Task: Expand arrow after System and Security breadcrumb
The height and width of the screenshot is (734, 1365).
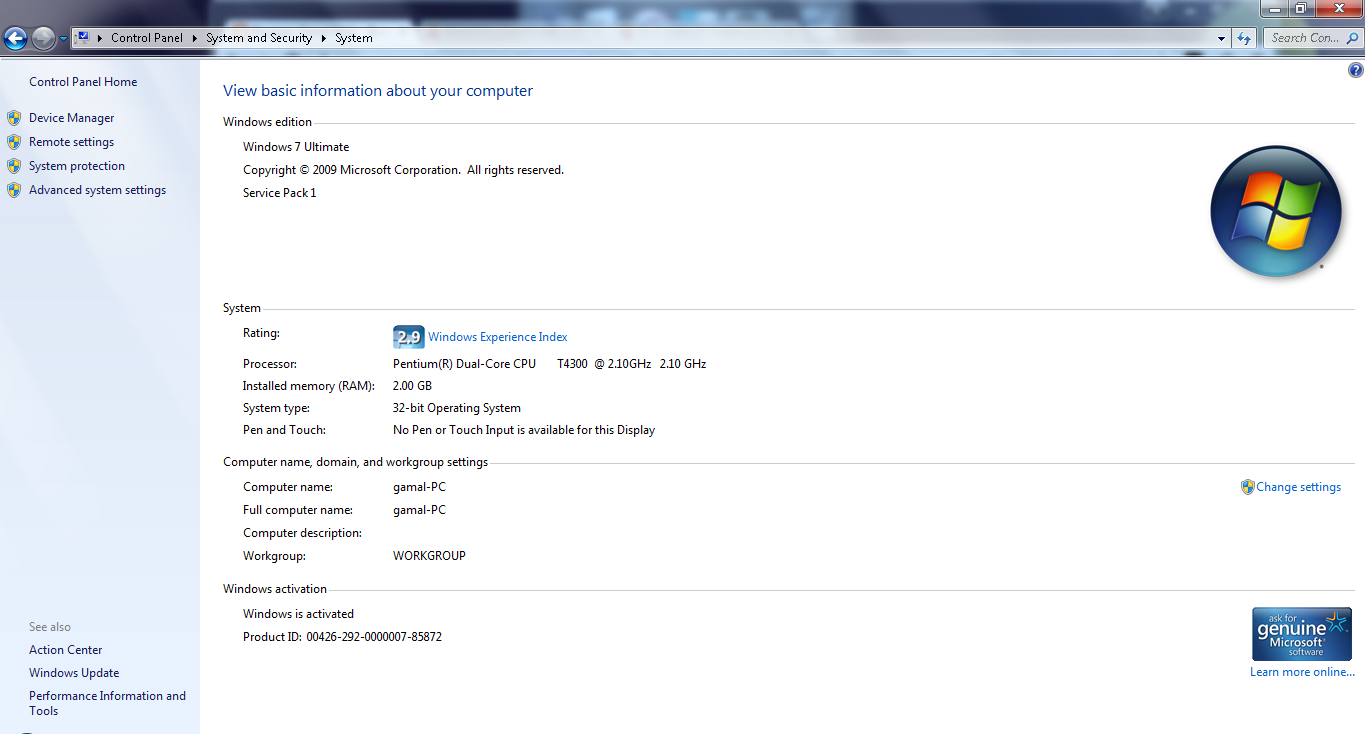Action: click(x=324, y=38)
